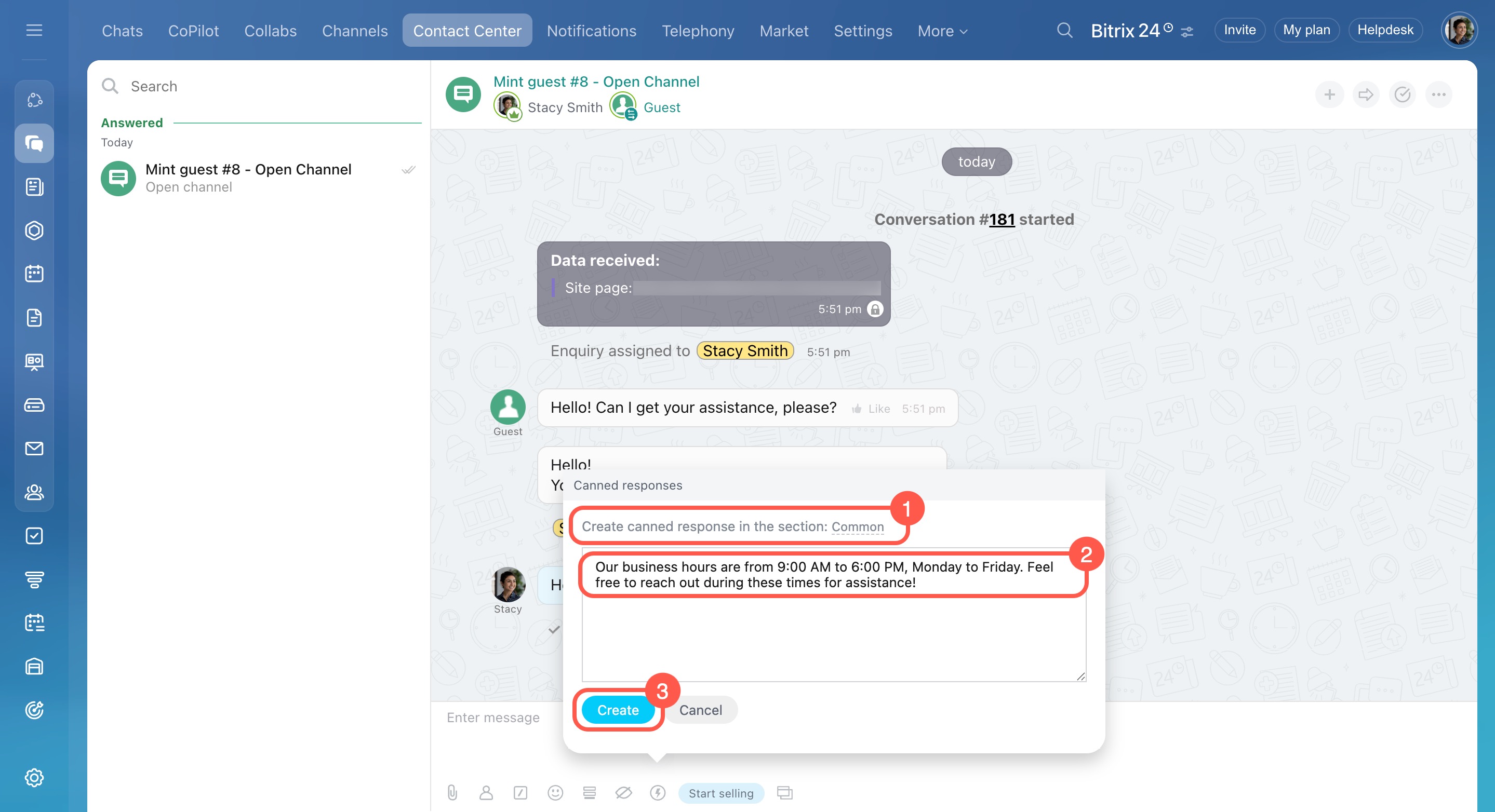
Task: Open Calendar from the left sidebar
Action: (x=34, y=274)
